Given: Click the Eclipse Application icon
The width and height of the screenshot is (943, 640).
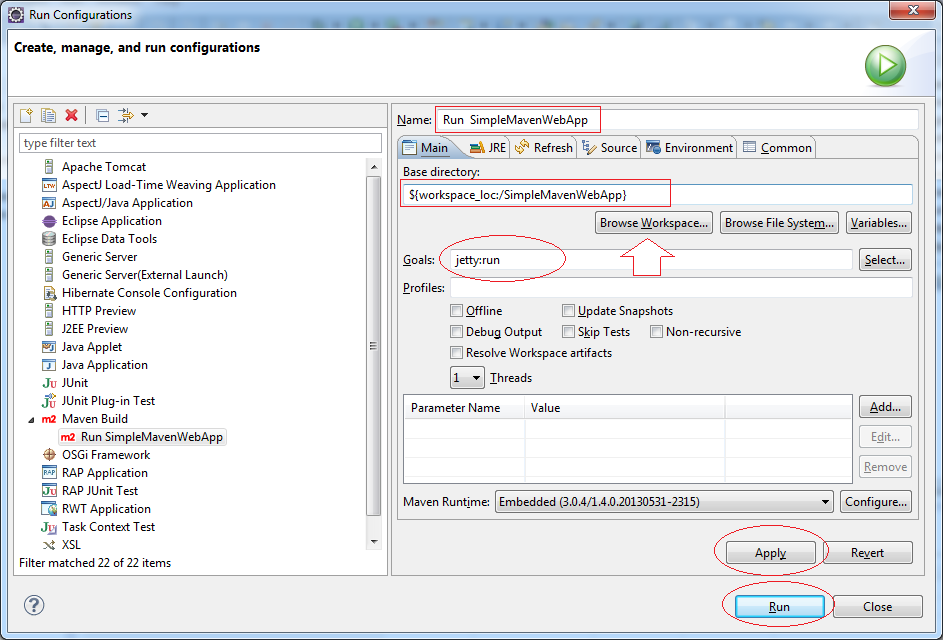Looking at the screenshot, I should tap(49, 221).
